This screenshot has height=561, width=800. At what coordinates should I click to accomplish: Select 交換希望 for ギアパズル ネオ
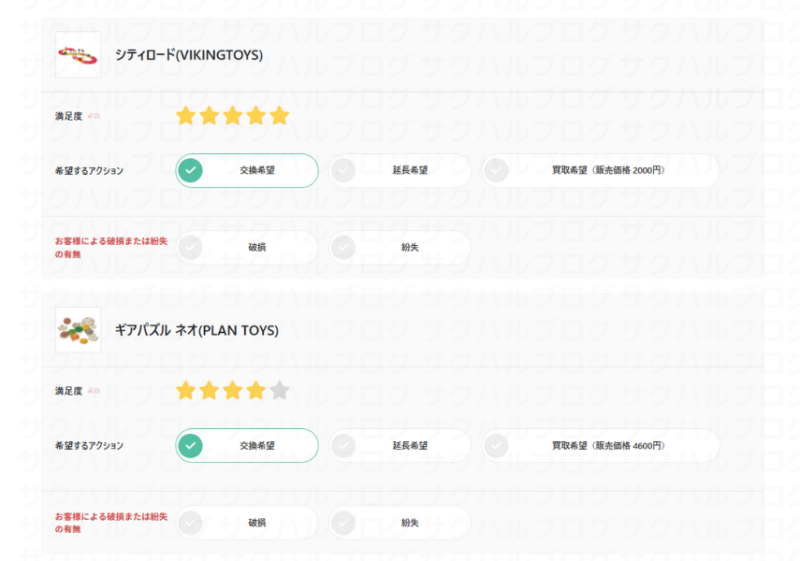pyautogui.click(x=247, y=445)
